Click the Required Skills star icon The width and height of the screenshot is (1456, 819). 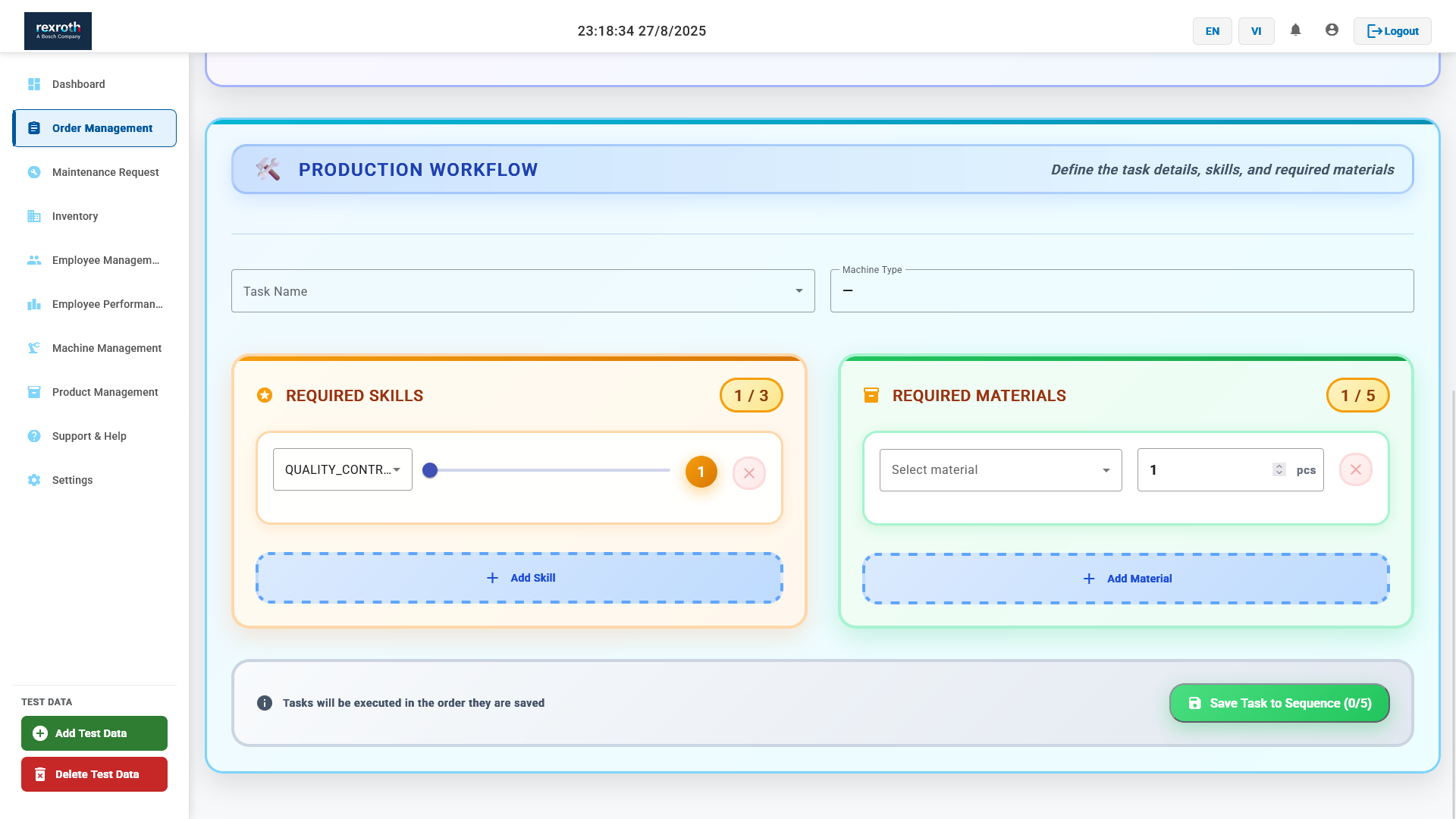[265, 395]
